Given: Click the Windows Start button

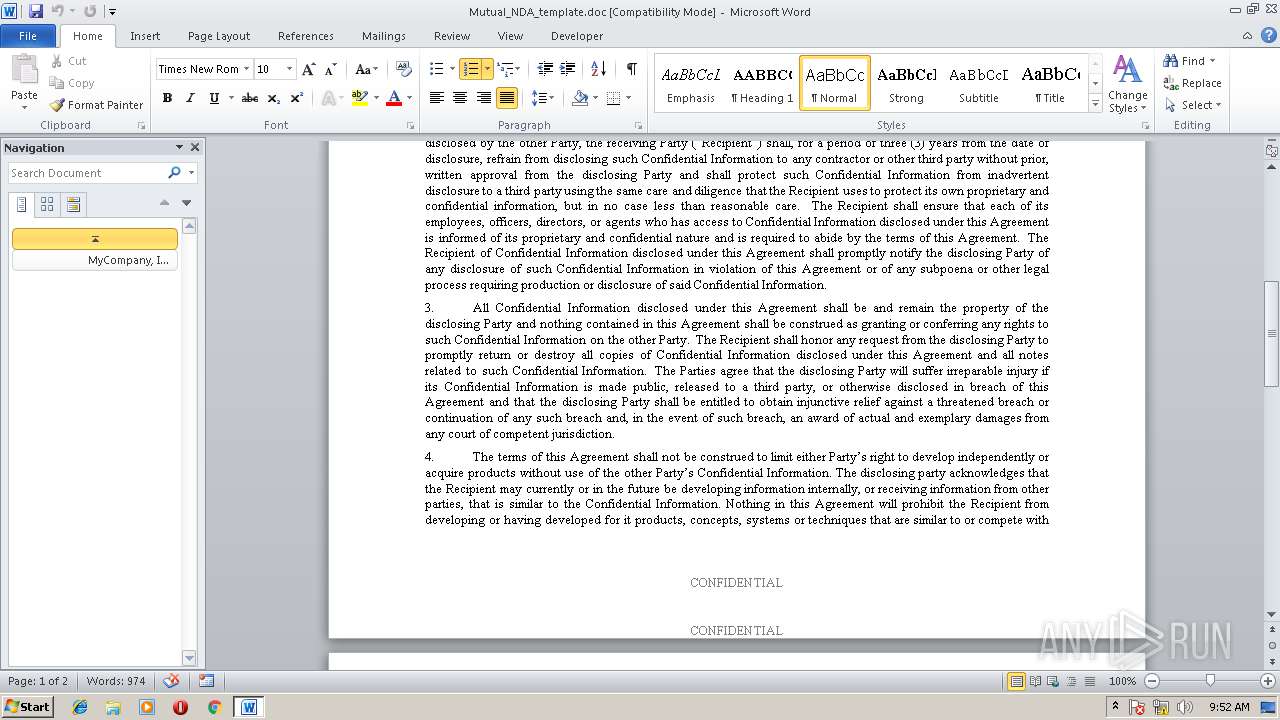Looking at the screenshot, I should (x=28, y=707).
